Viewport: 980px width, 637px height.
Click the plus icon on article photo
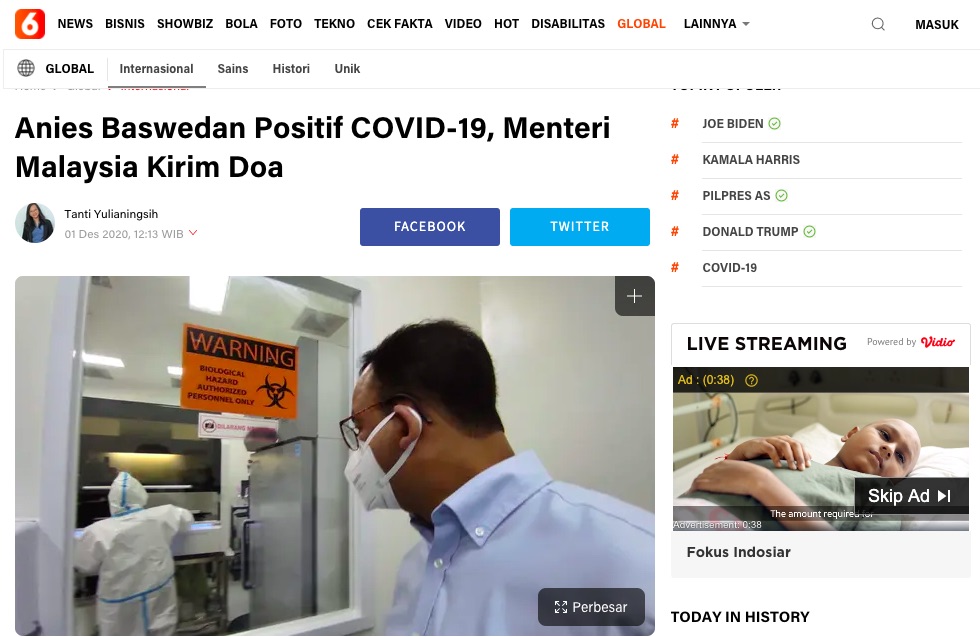[x=634, y=296]
